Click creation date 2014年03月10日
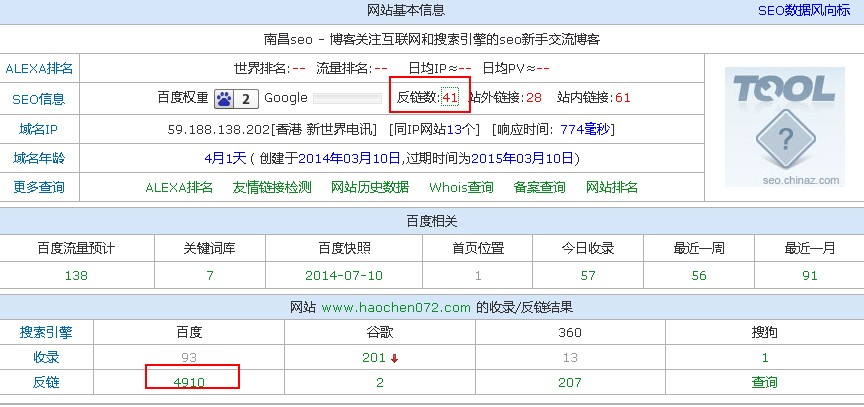Screen dimensions: 864x407 [349, 159]
